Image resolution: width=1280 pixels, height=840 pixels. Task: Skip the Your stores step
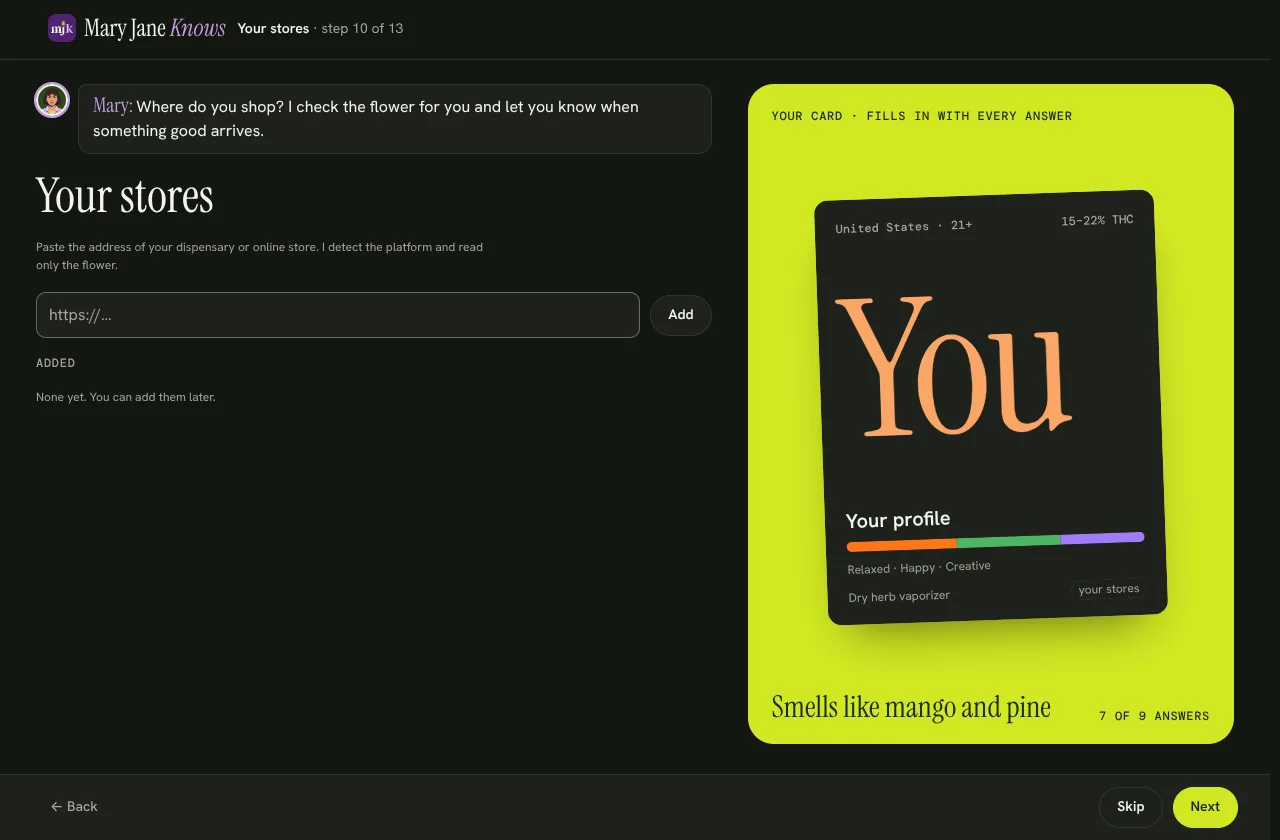(1131, 807)
